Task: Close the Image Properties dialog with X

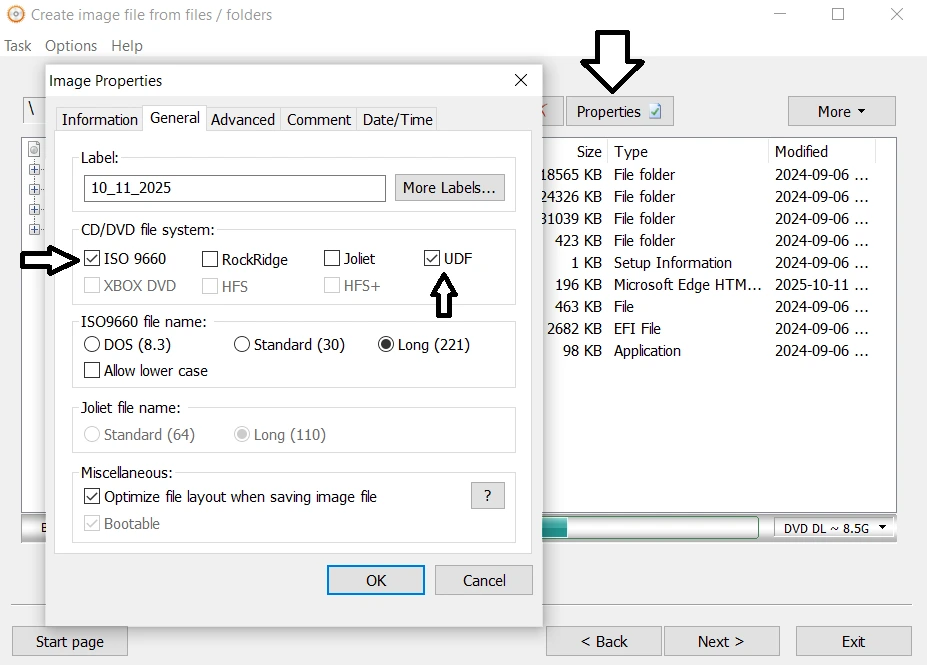Action: 520,80
